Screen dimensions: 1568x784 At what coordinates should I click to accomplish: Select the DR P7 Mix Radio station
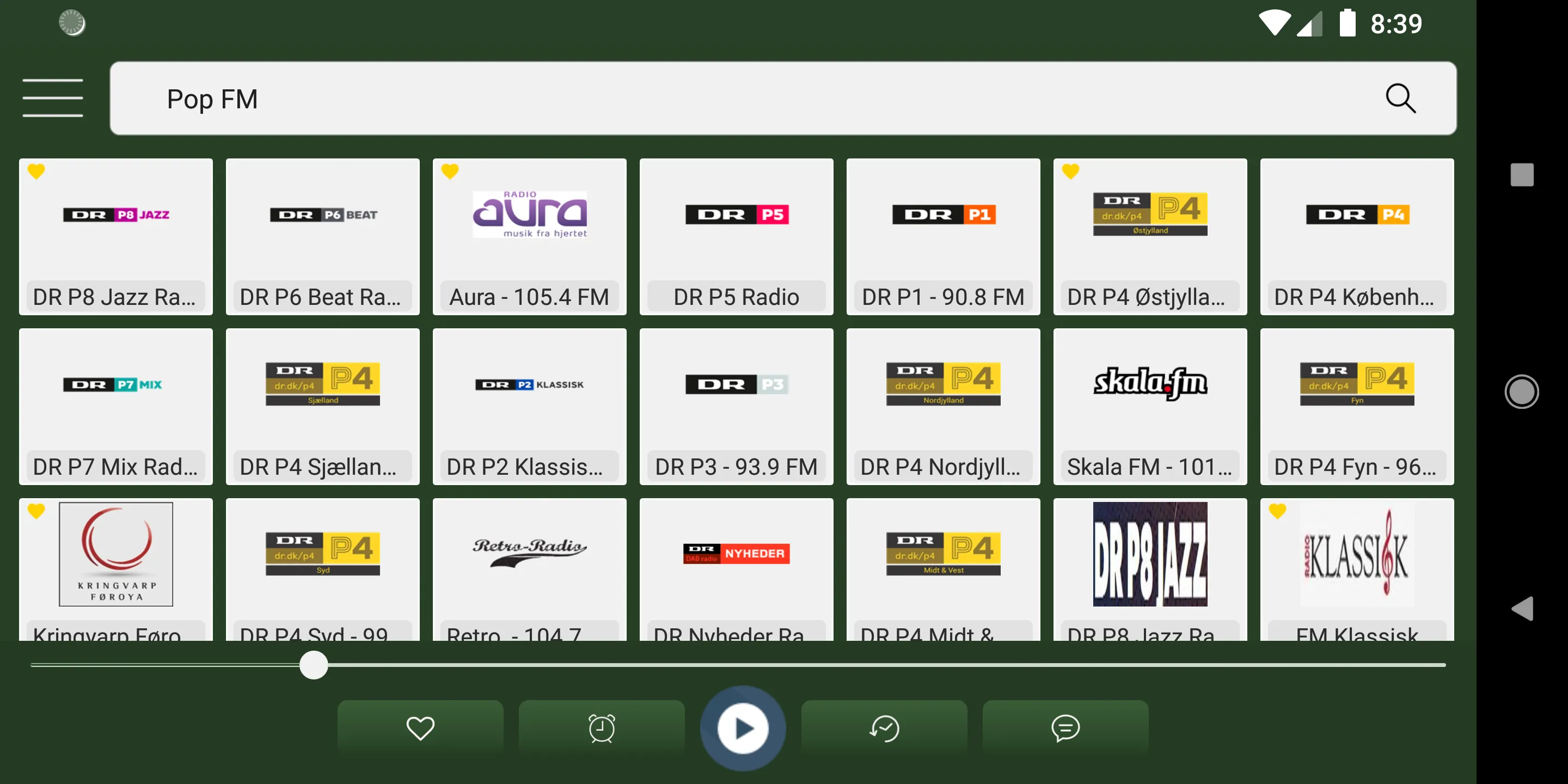[115, 407]
